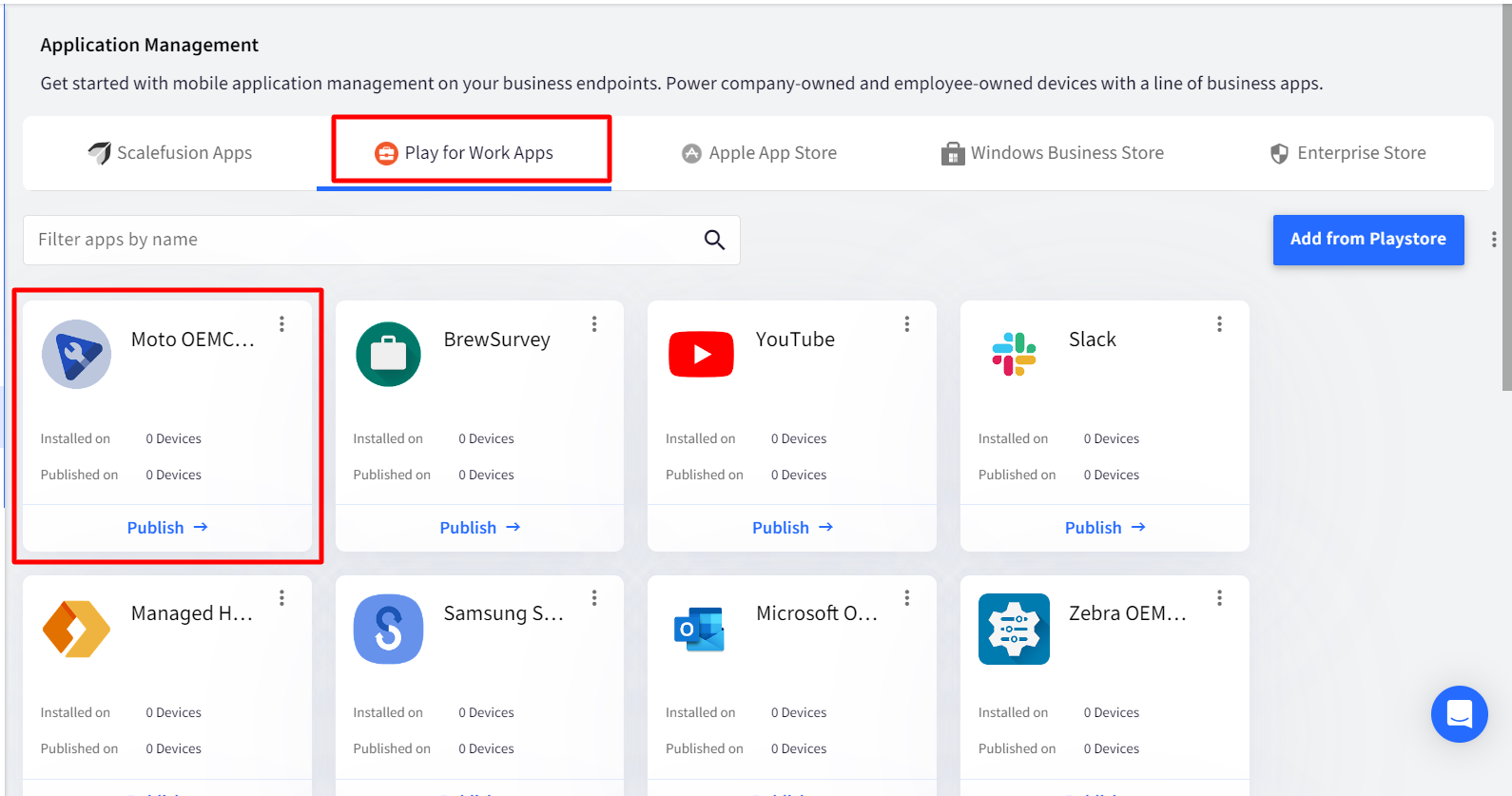The image size is (1512, 796).
Task: Click the Enterprise Store shield icon
Action: coord(1280,153)
